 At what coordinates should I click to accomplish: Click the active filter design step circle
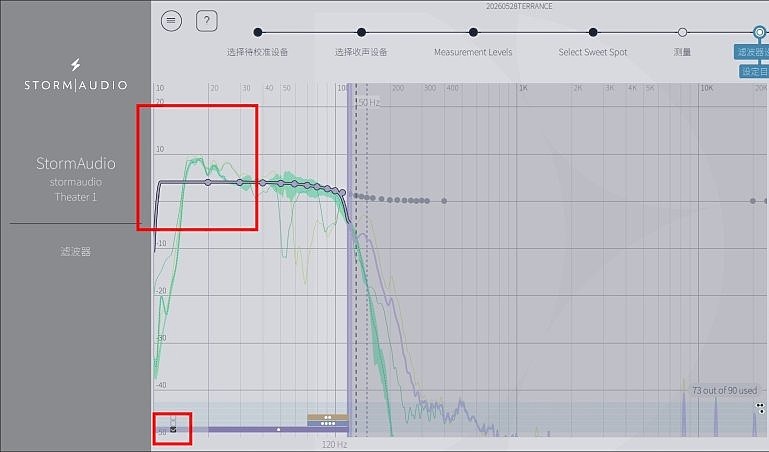(760, 32)
